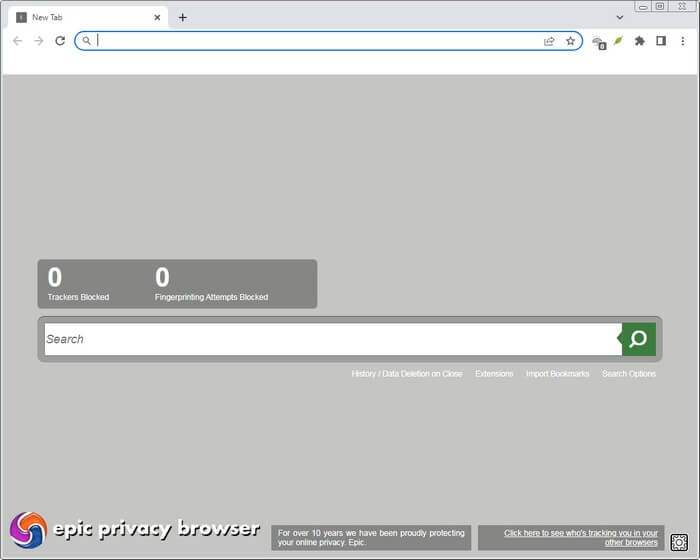Open the settings gear icon bottom corner
This screenshot has width=700, height=560.
coord(679,542)
